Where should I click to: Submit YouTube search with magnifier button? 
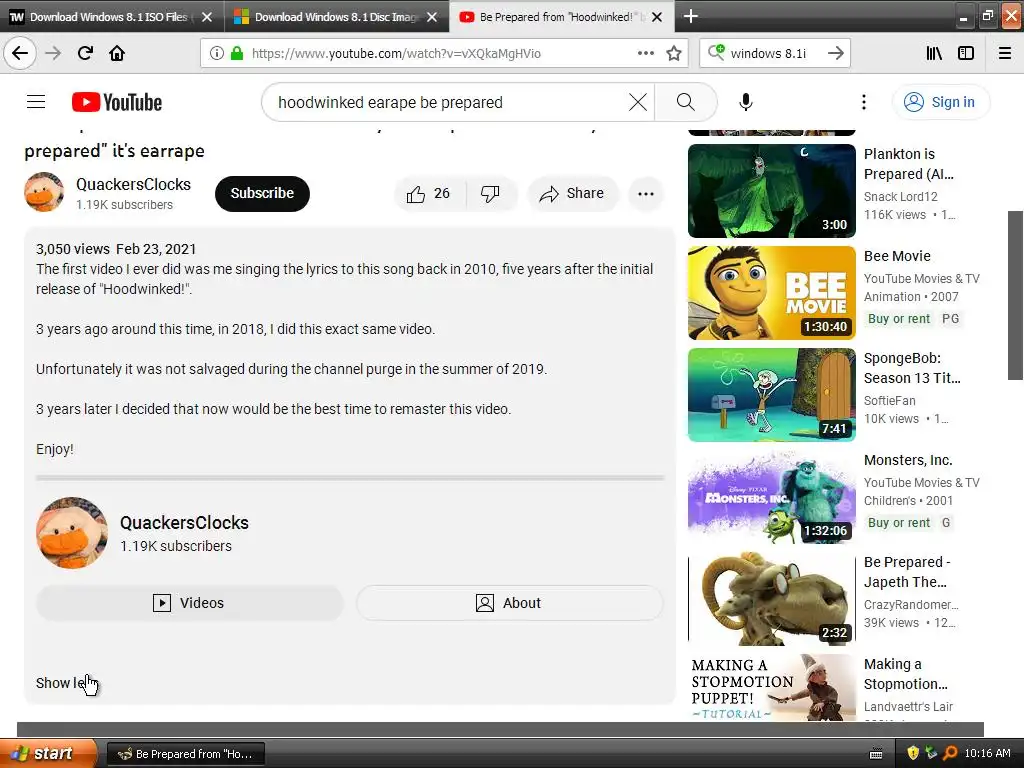(686, 102)
